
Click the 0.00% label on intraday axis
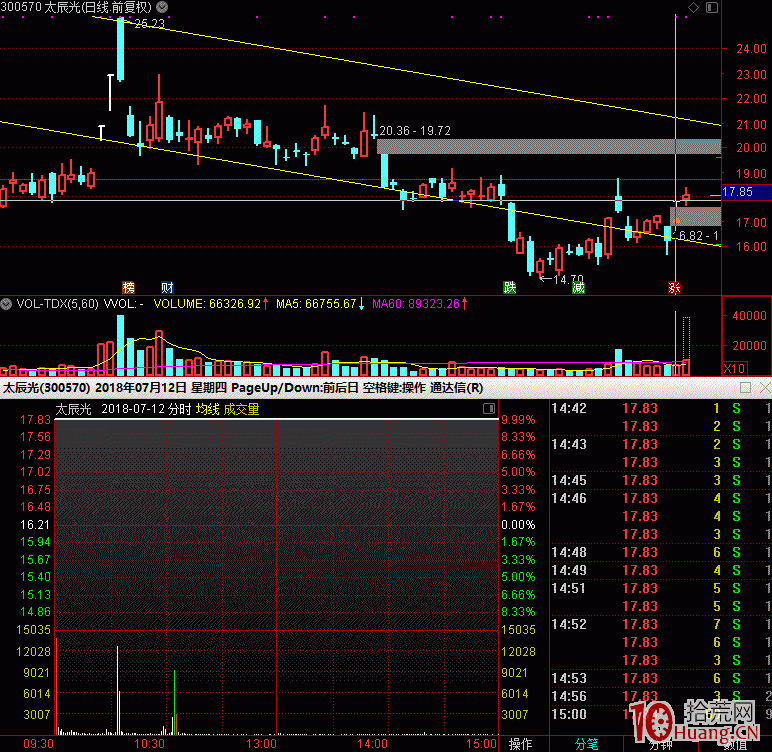[x=518, y=524]
